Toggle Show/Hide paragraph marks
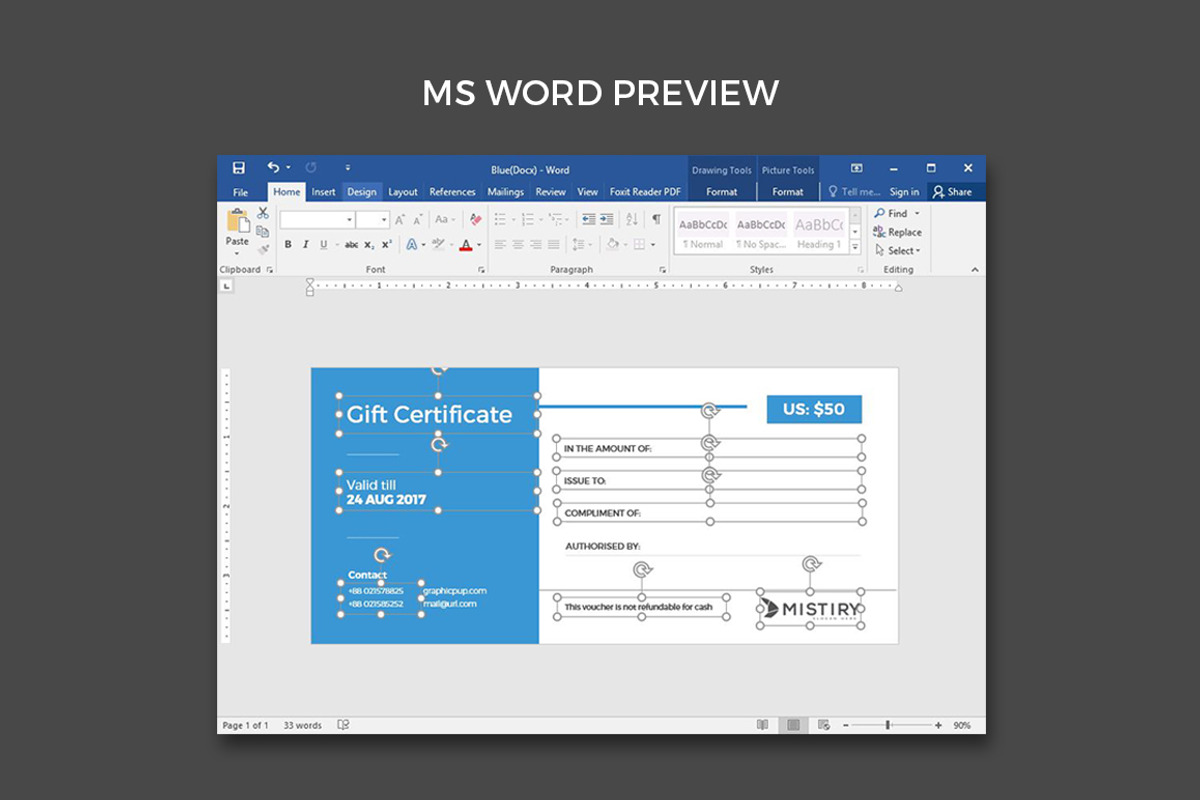 (656, 219)
